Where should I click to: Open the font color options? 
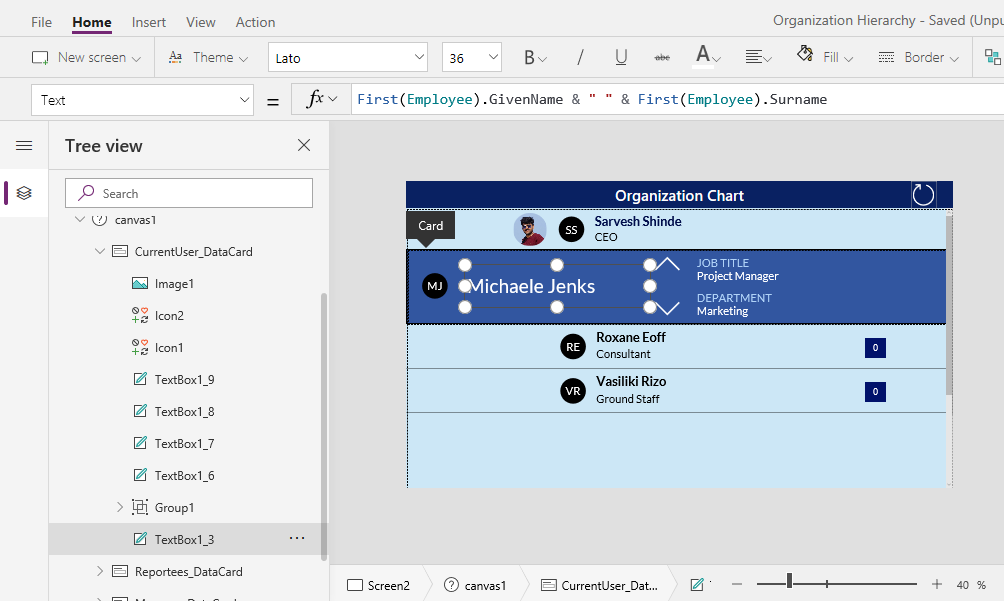coord(703,57)
